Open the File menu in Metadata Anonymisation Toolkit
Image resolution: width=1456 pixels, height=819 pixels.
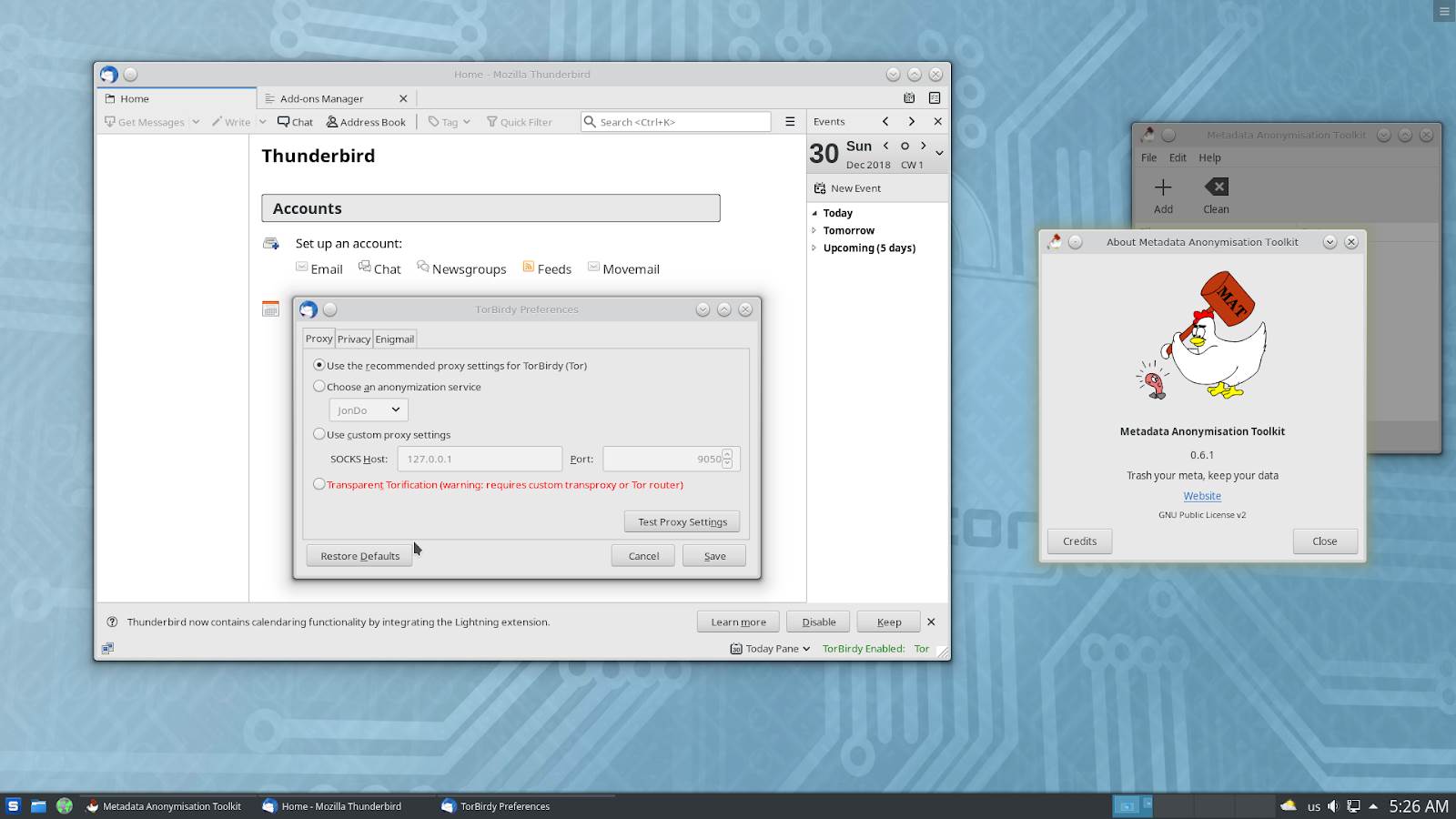(1148, 157)
